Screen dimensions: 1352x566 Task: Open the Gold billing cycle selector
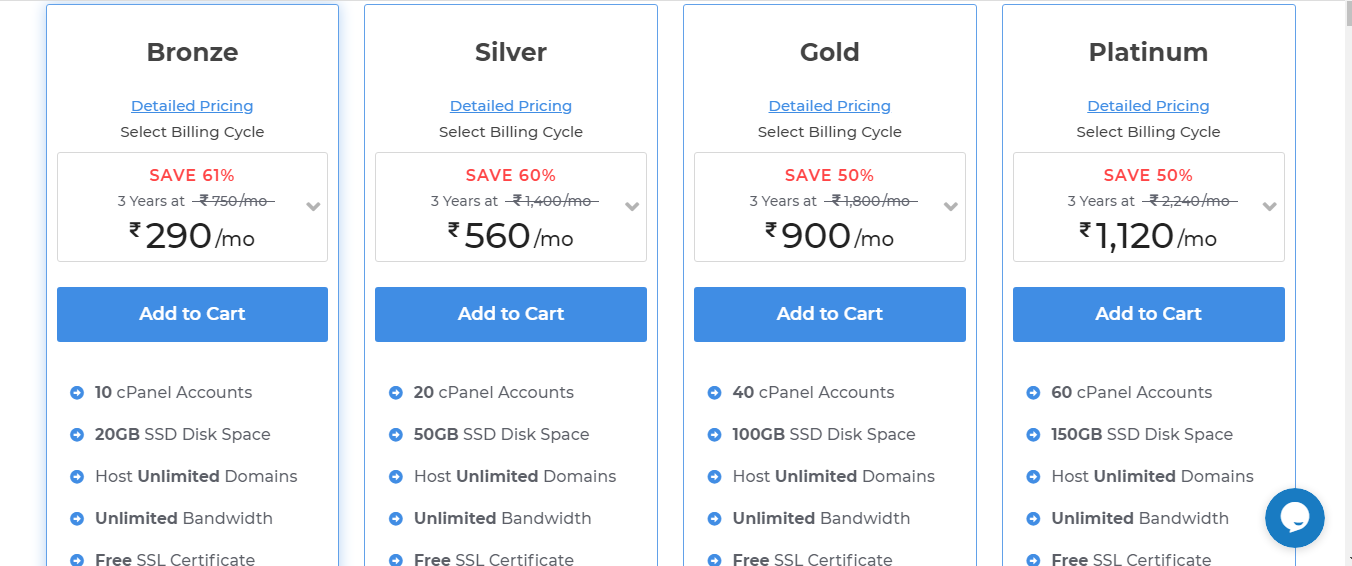951,207
